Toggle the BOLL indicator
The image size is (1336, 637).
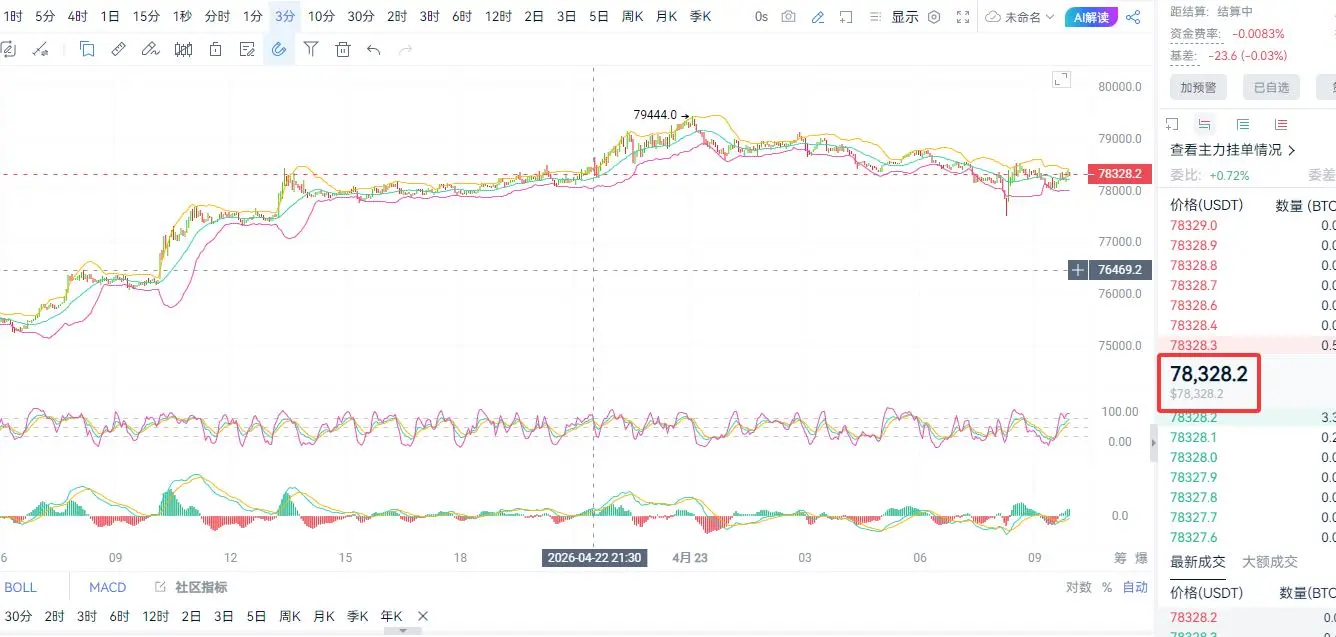[20, 587]
